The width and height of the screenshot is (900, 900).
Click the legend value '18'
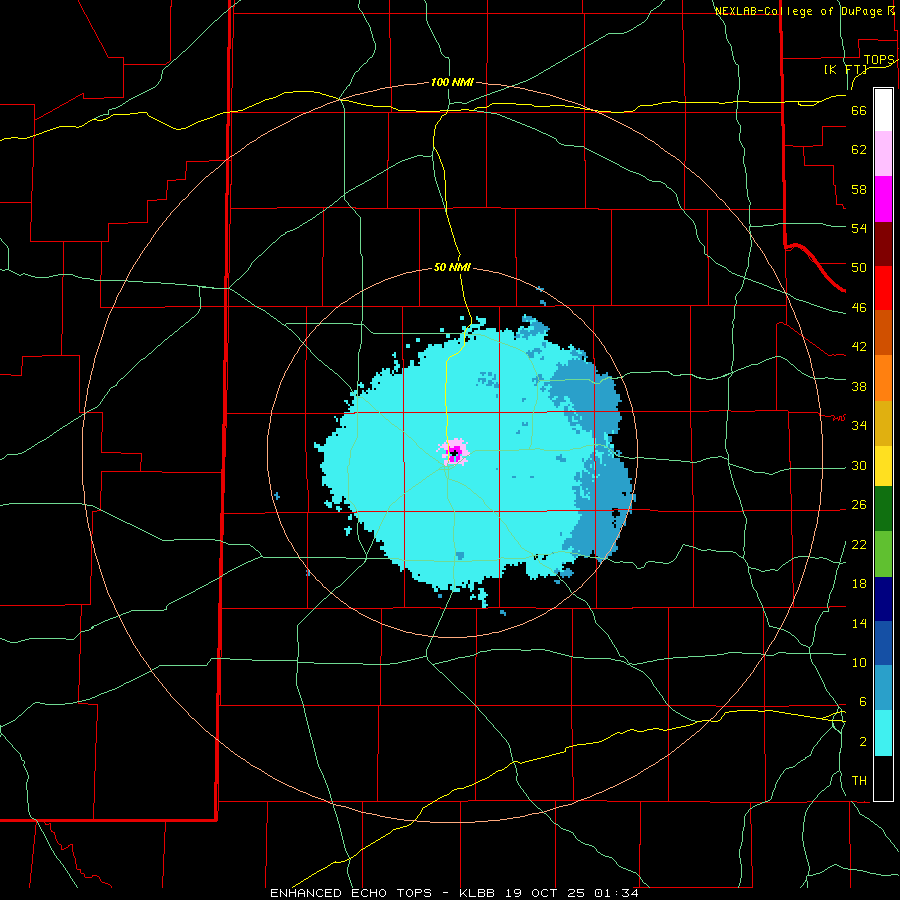(859, 584)
